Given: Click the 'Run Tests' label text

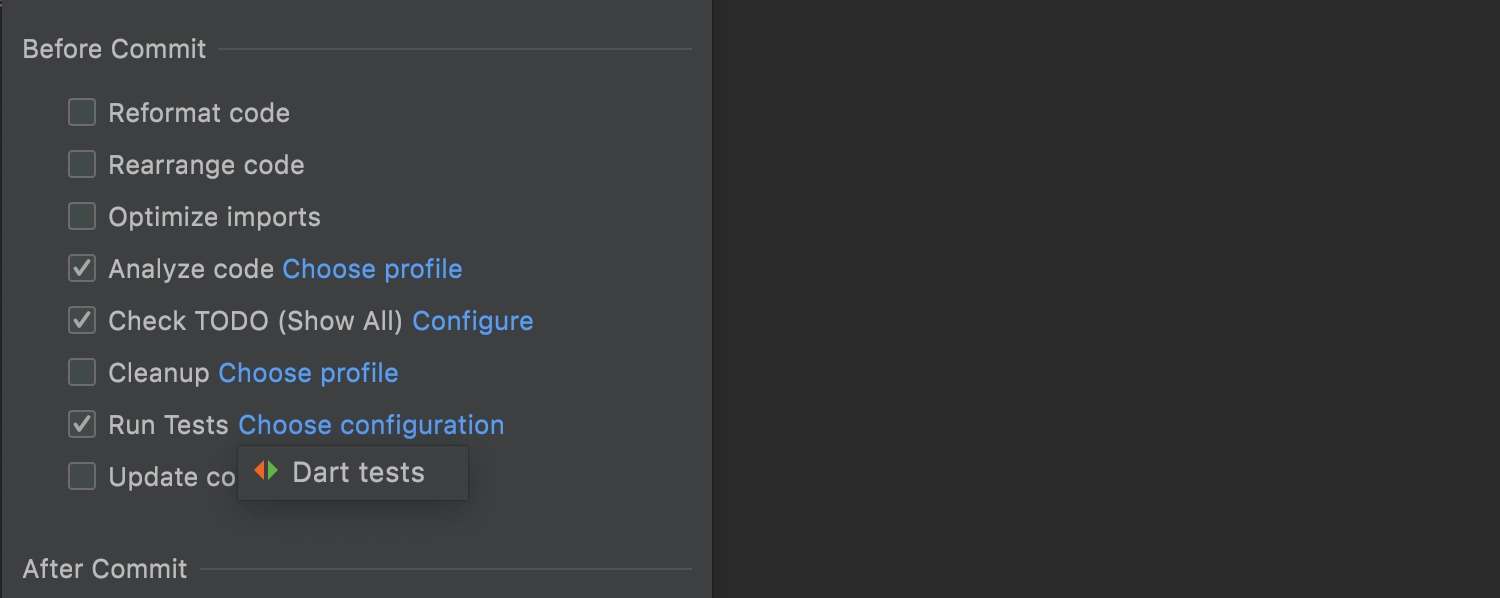Looking at the screenshot, I should 169,425.
